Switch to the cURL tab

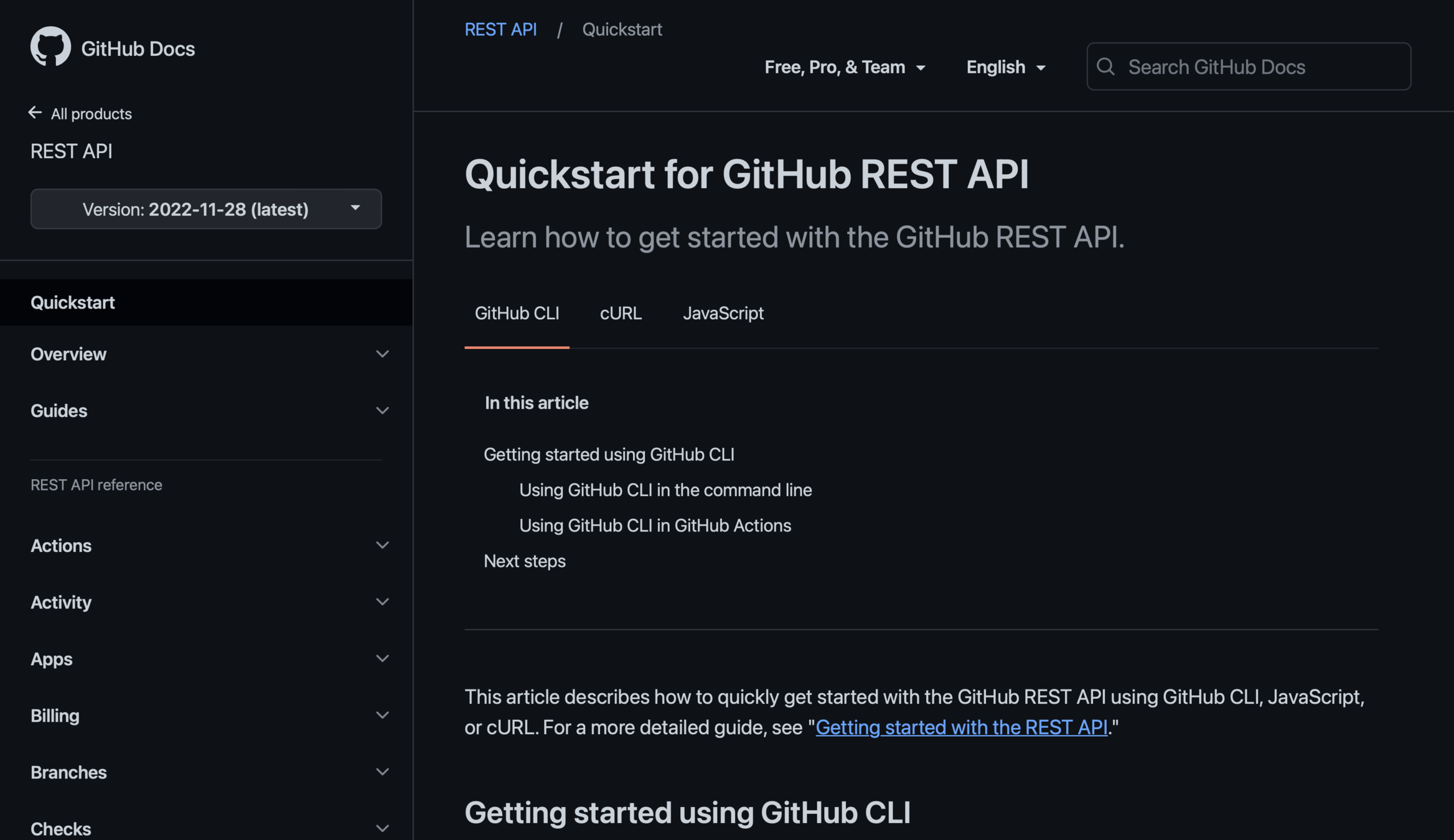620,313
